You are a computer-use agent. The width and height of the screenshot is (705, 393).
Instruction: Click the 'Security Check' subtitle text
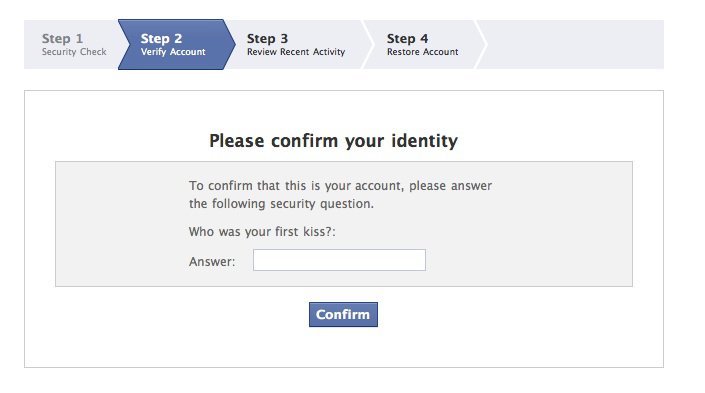point(74,52)
